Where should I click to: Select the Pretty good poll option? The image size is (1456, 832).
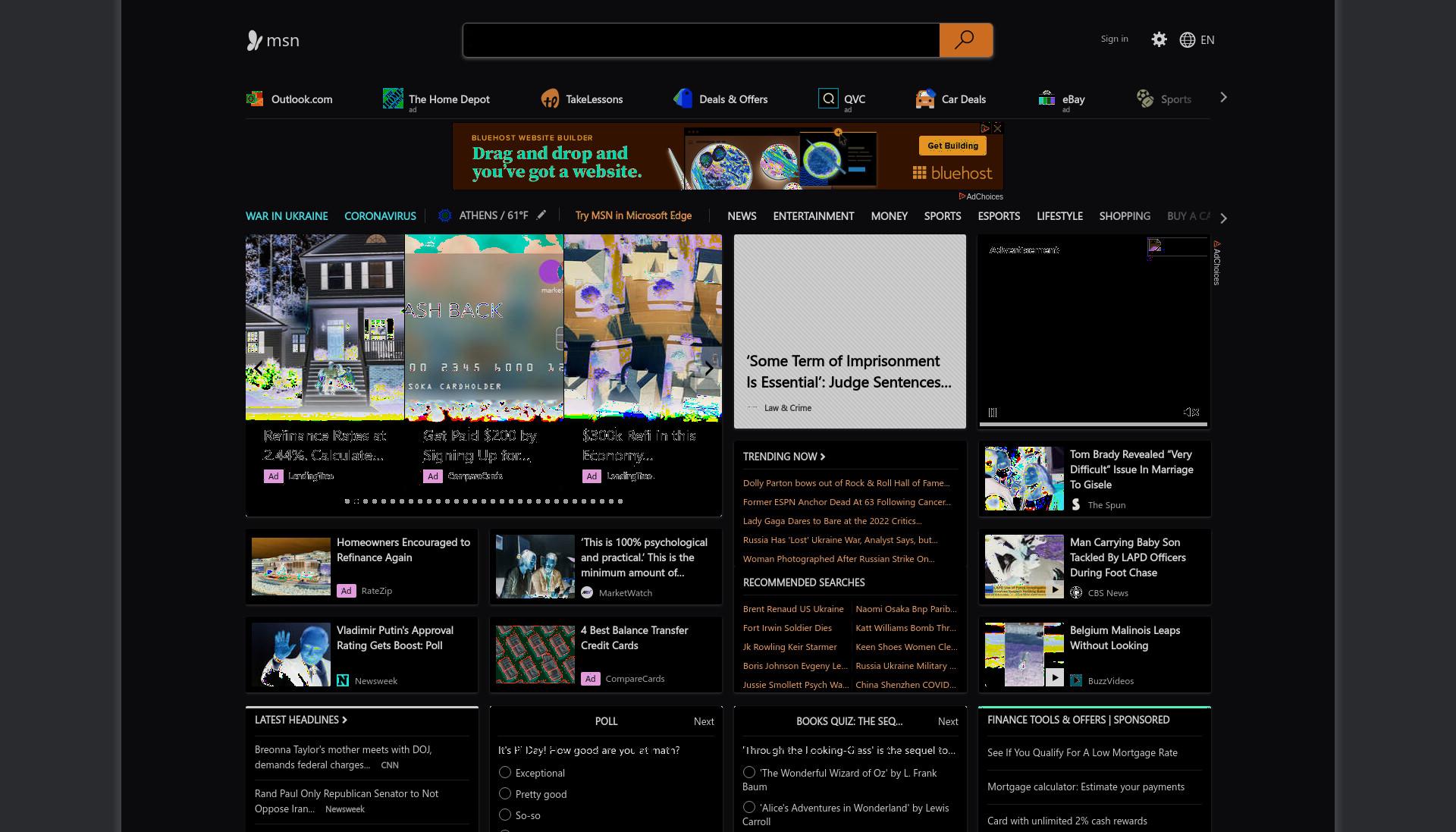coord(505,793)
